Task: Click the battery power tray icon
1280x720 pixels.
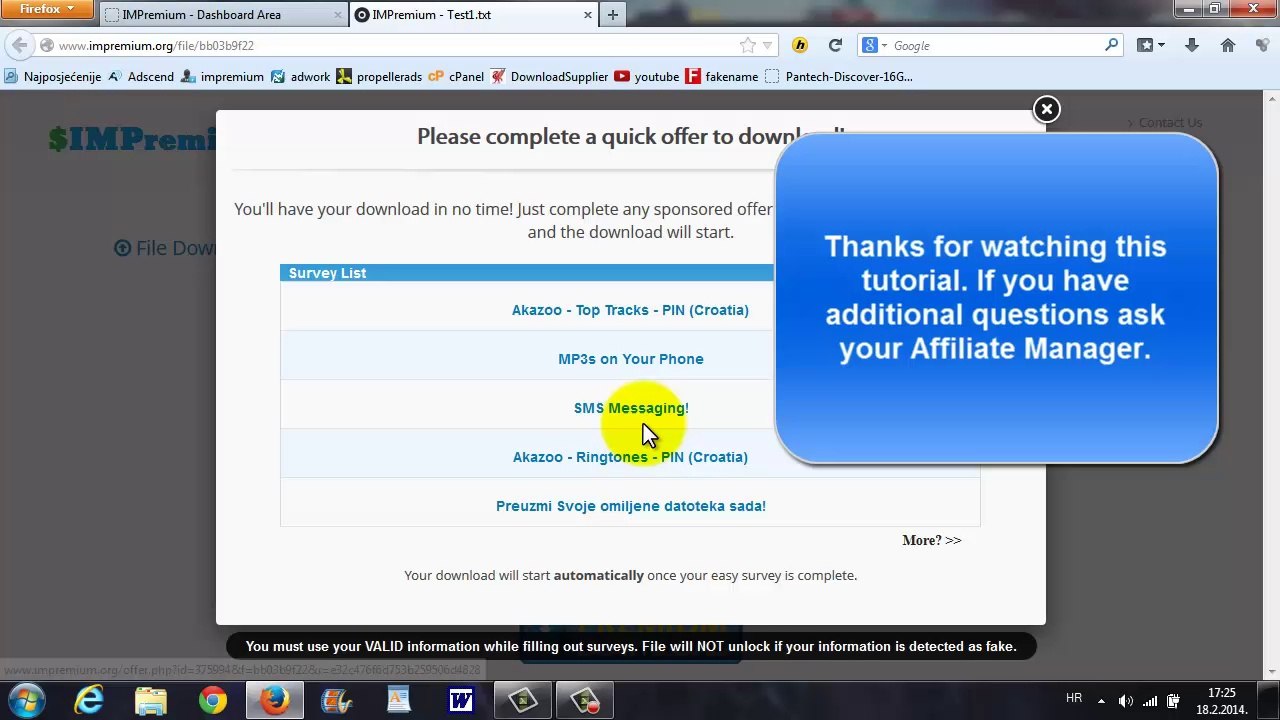Action: (x=1174, y=701)
